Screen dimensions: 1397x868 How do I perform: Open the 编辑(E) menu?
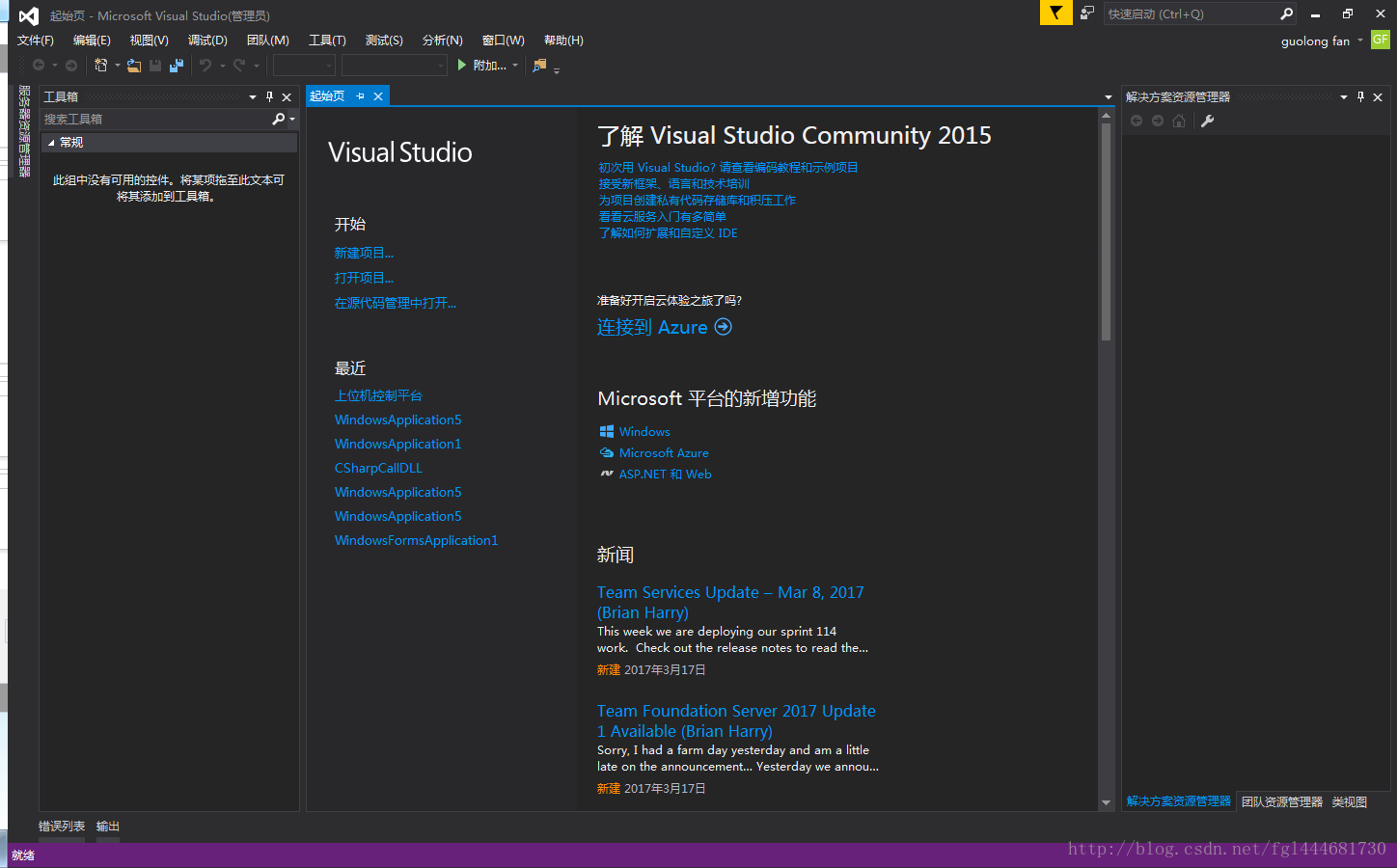click(92, 41)
